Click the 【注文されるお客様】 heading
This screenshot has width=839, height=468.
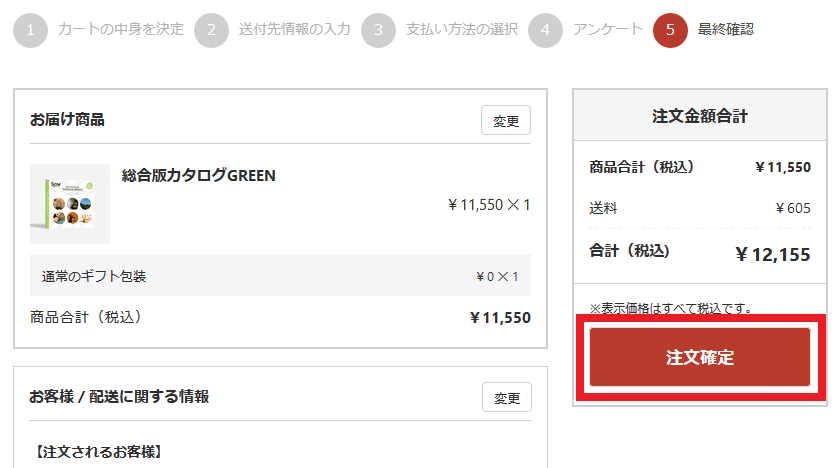point(98,452)
